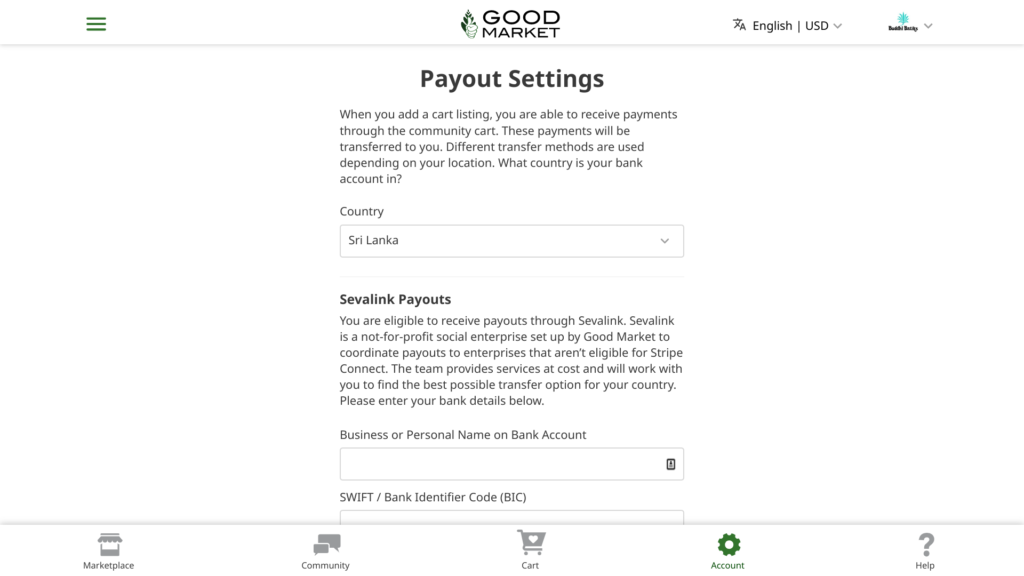Click the translate language icon

(x=739, y=25)
